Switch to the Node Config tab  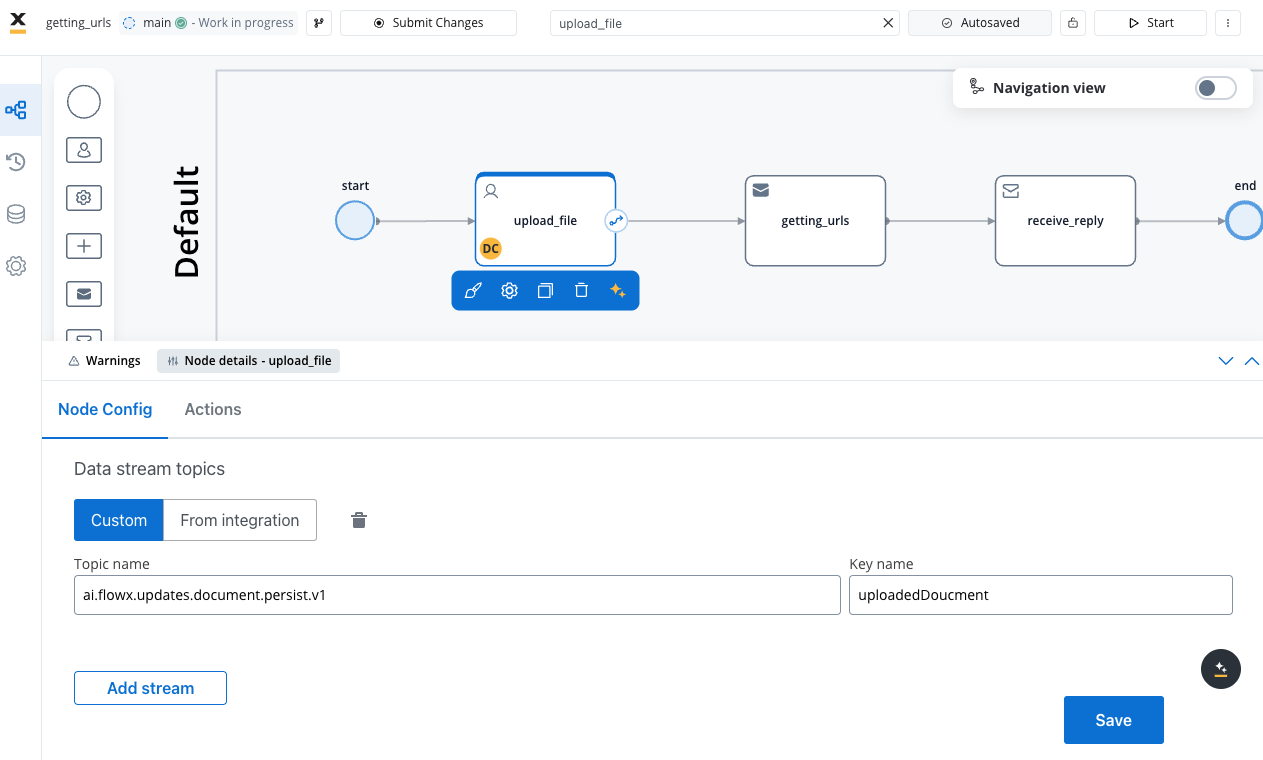(105, 409)
